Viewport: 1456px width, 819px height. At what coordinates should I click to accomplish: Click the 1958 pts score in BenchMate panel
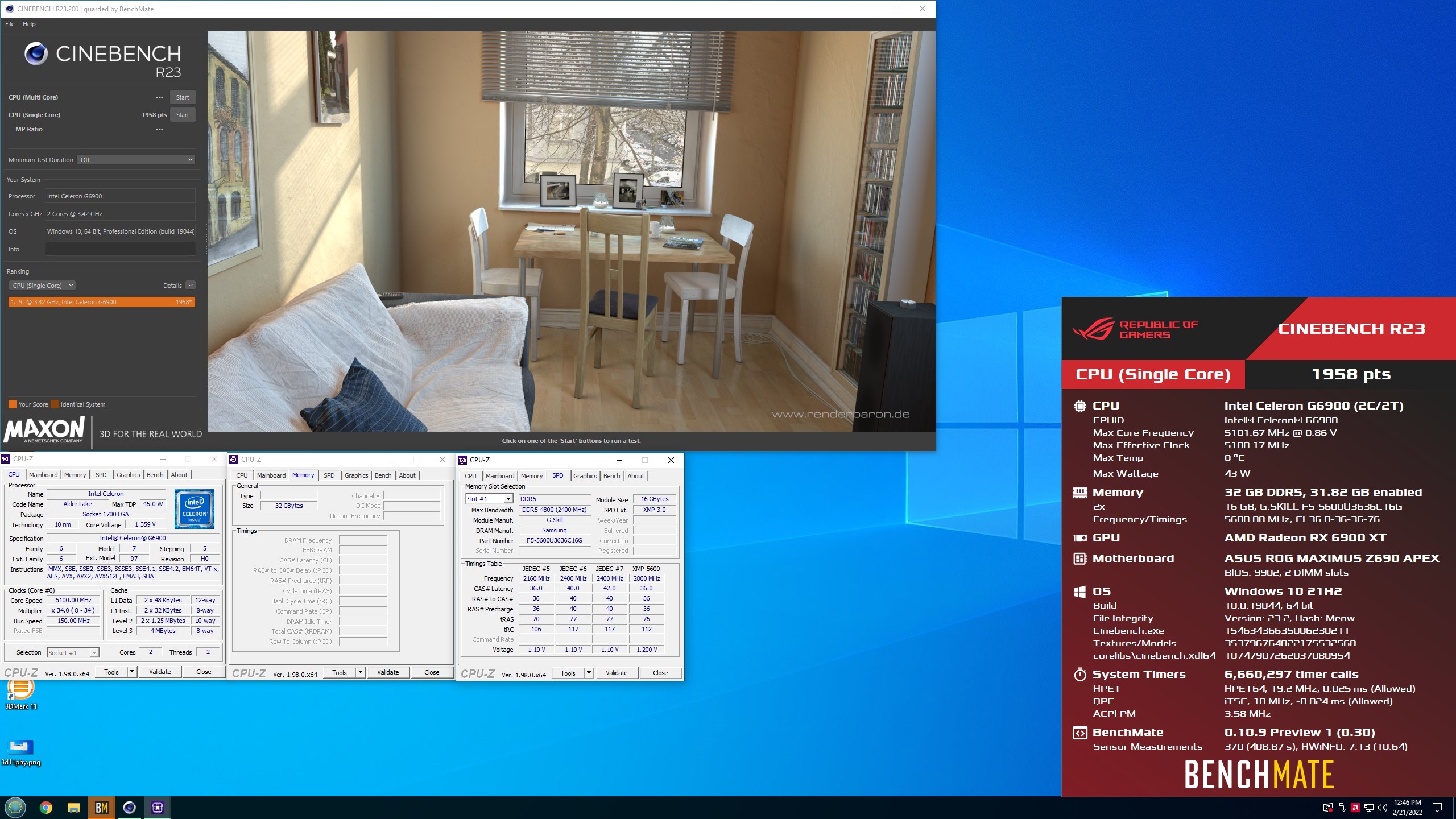pyautogui.click(x=1351, y=374)
